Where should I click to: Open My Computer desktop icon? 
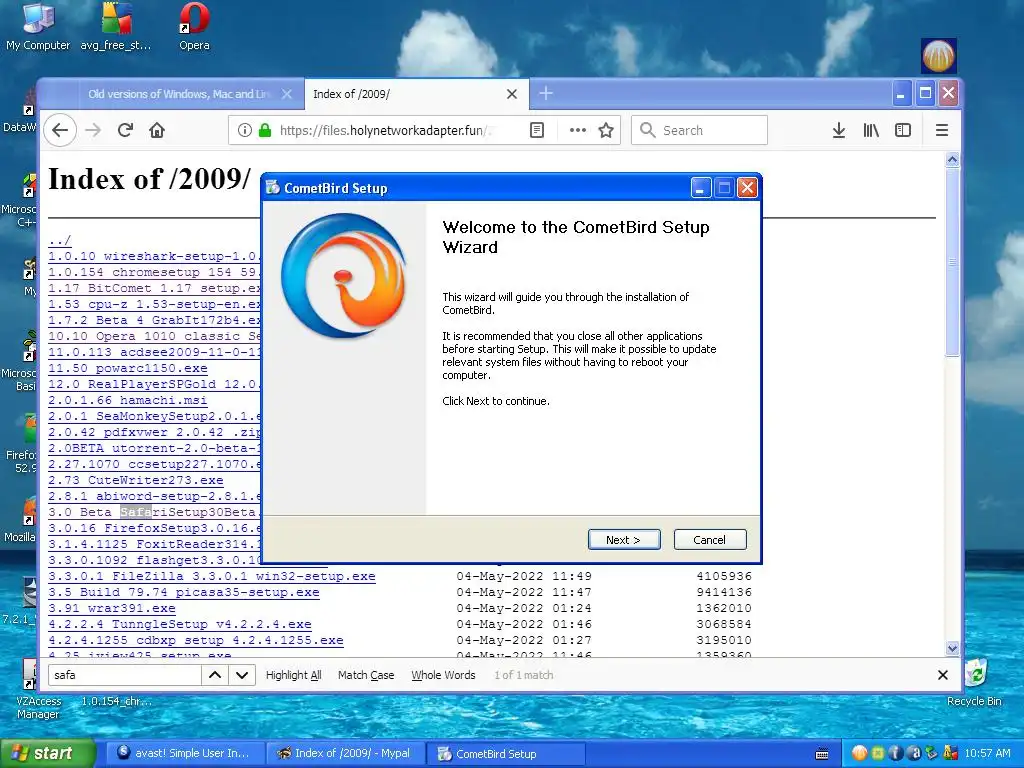38,27
